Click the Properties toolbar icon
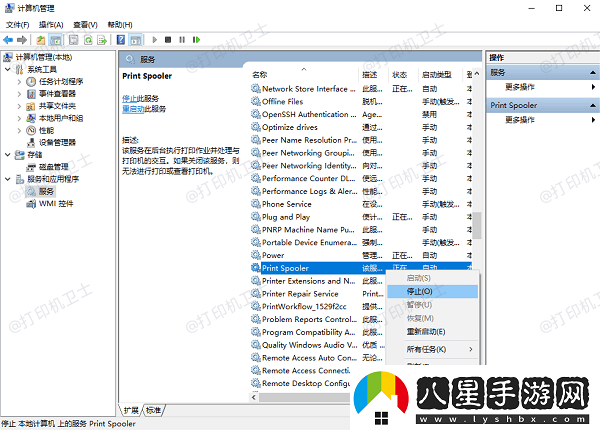Image resolution: width=600 pixels, height=430 pixels. [73, 39]
